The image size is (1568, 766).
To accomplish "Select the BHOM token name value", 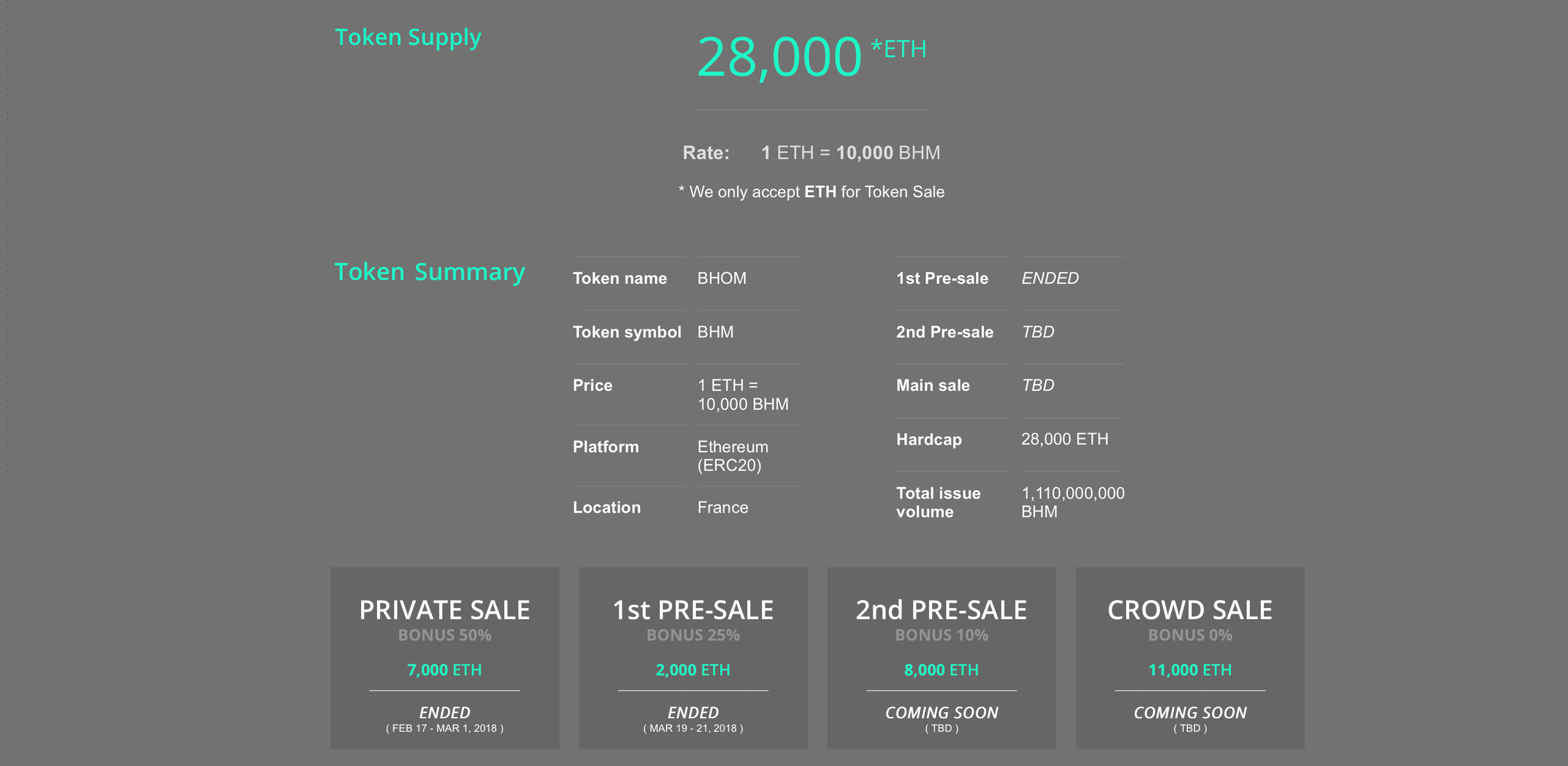I will point(722,278).
